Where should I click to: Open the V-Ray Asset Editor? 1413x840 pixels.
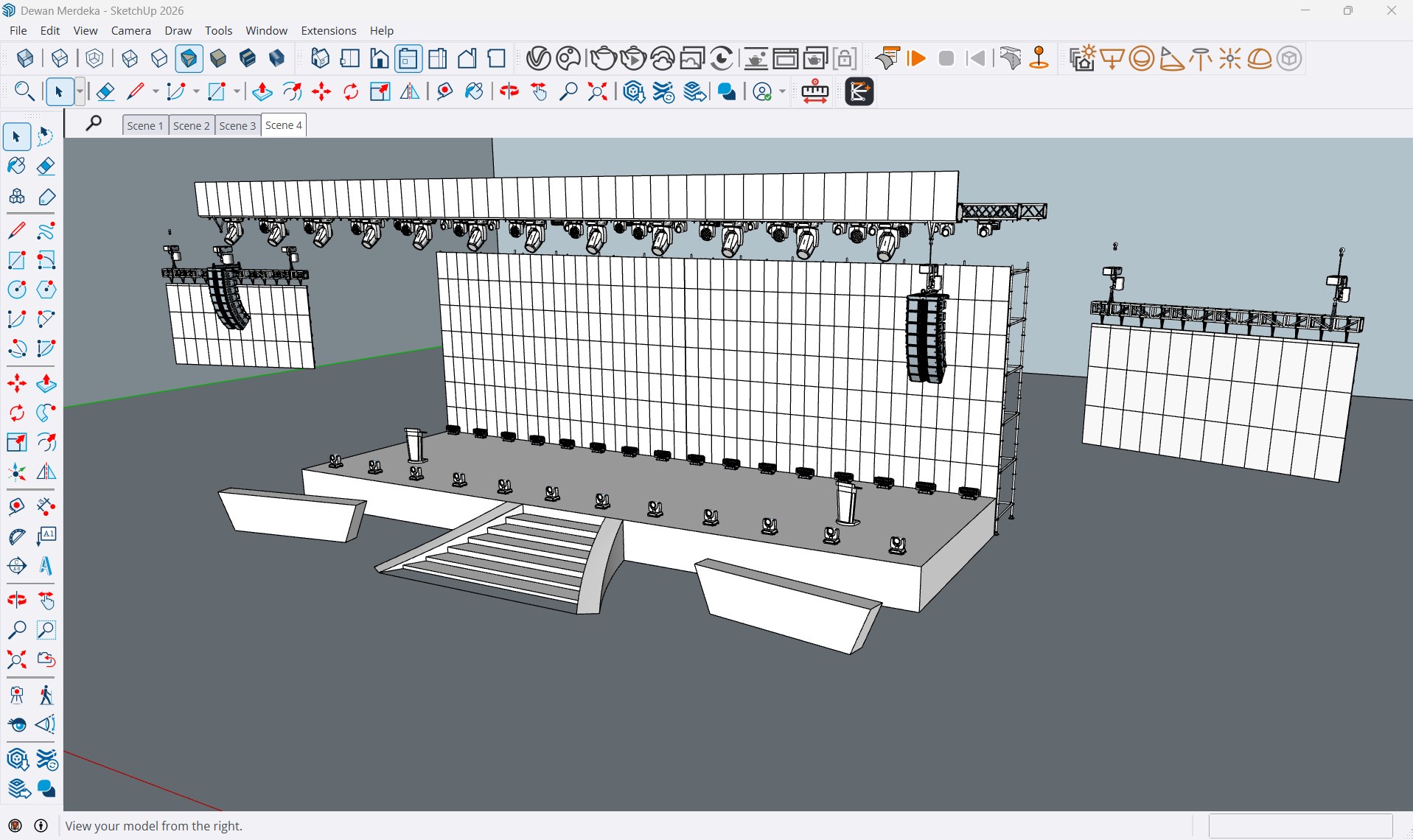pos(539,58)
